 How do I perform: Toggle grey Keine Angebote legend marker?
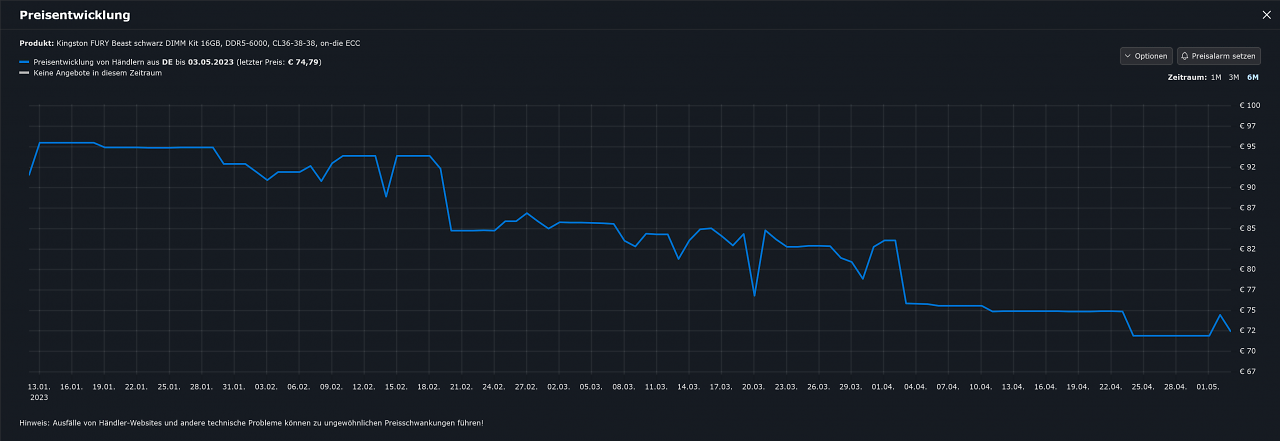(x=24, y=73)
